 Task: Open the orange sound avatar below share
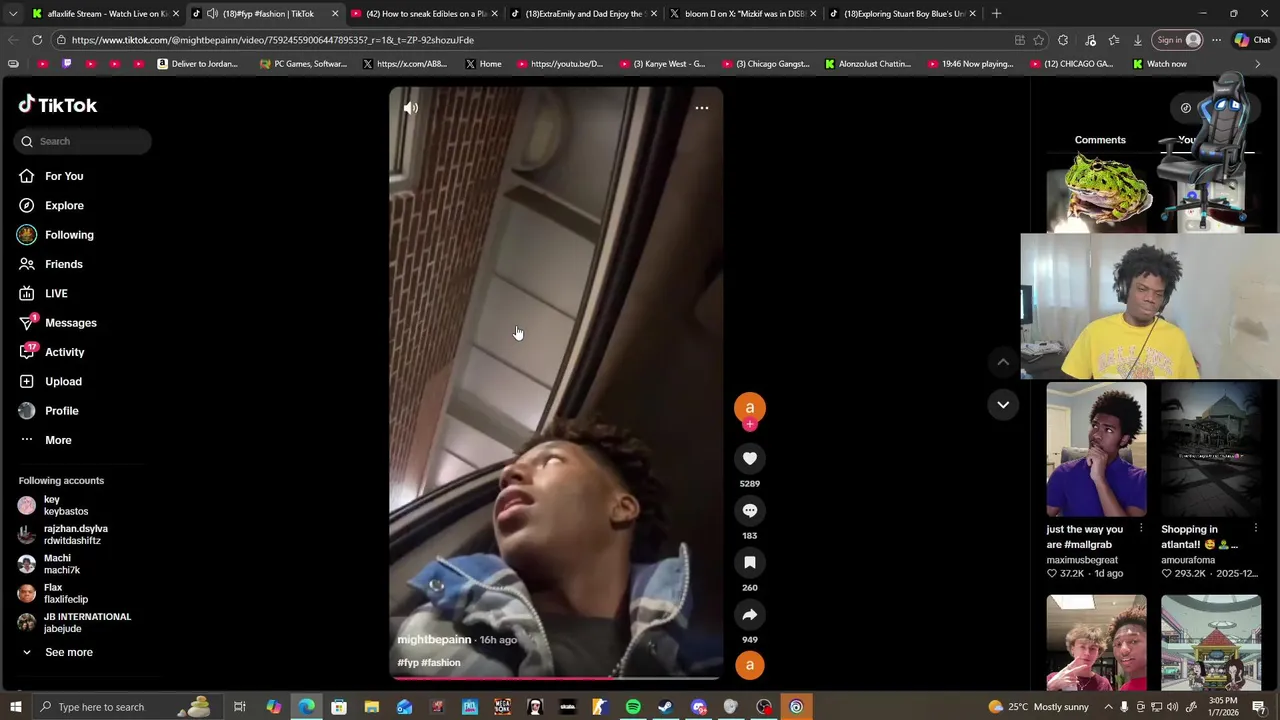[x=750, y=665]
